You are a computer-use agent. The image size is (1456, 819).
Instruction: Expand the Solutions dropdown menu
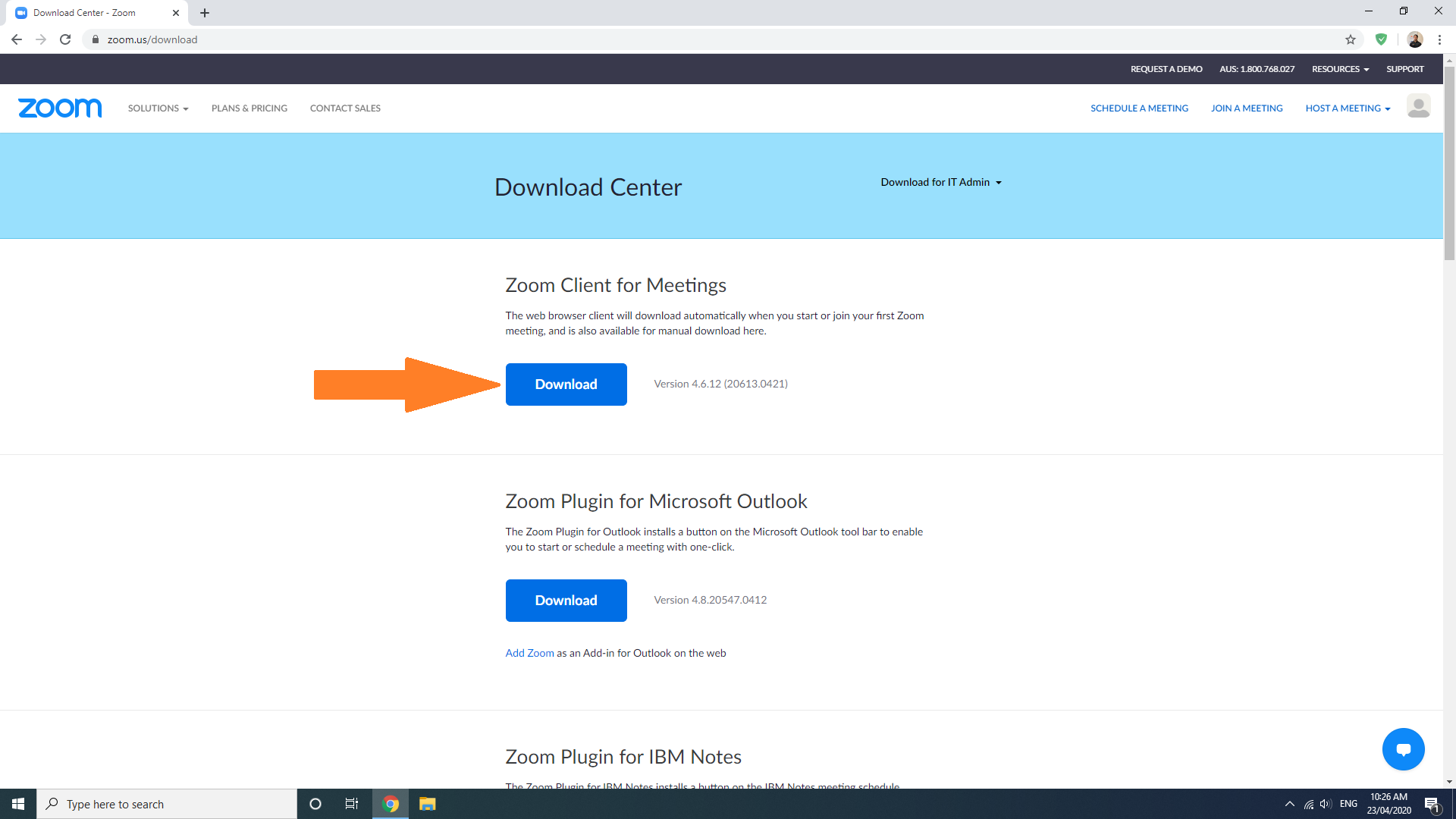tap(158, 108)
